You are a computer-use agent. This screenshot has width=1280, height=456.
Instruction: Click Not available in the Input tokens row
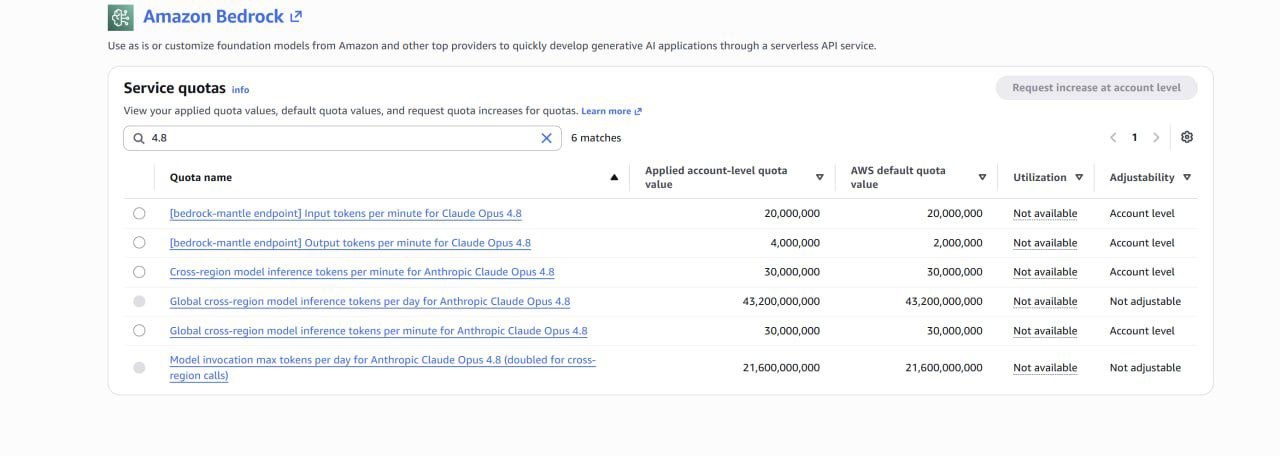tap(1045, 213)
